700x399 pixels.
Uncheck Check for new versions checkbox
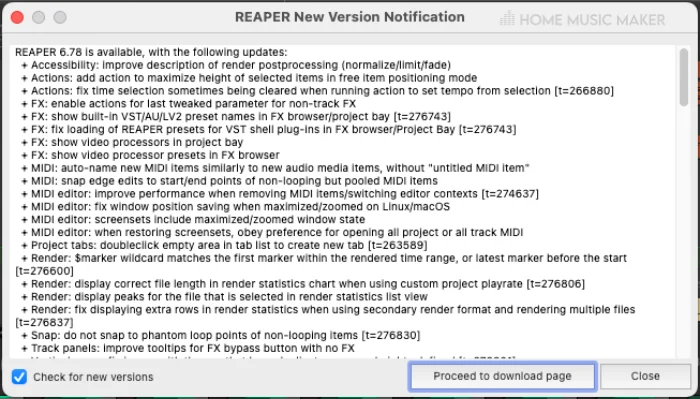pos(19,377)
